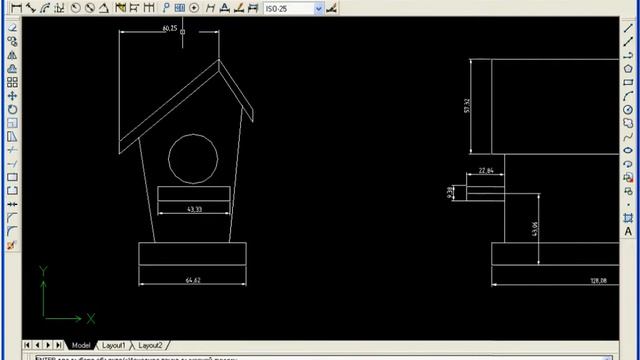This screenshot has height=360, width=640.
Task: Select the Circle draw tool
Action: [628, 109]
